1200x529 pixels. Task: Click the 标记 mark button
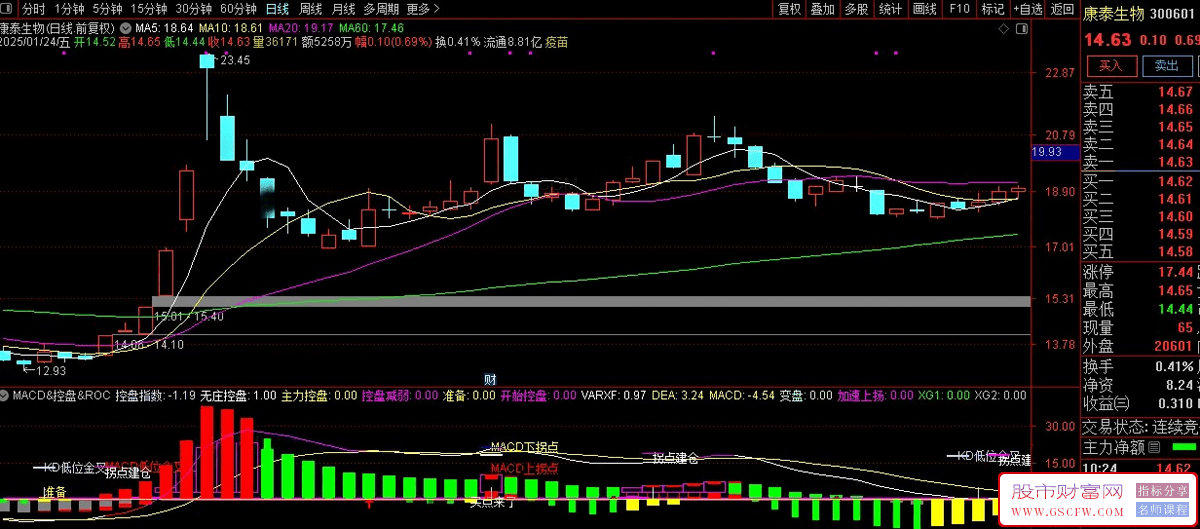tap(992, 9)
